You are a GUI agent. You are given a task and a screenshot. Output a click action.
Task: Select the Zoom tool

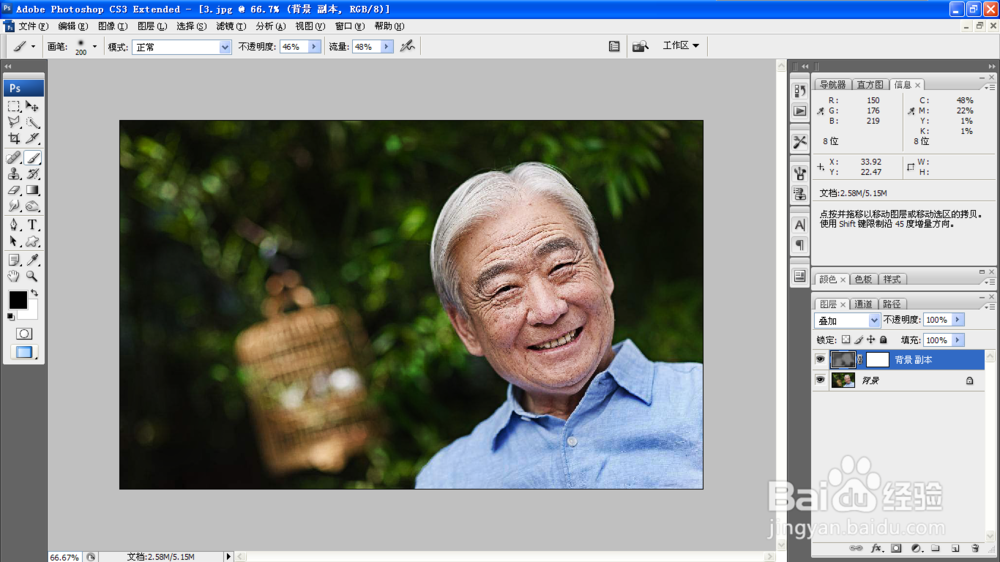tap(32, 276)
